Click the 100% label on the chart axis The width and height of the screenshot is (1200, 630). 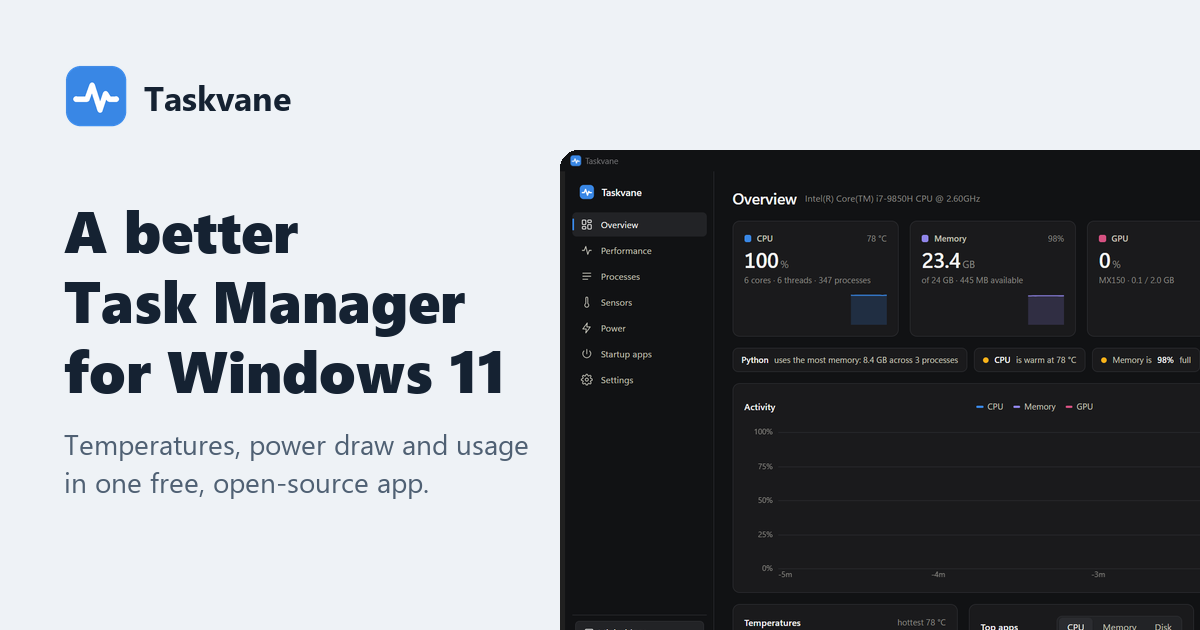click(763, 432)
